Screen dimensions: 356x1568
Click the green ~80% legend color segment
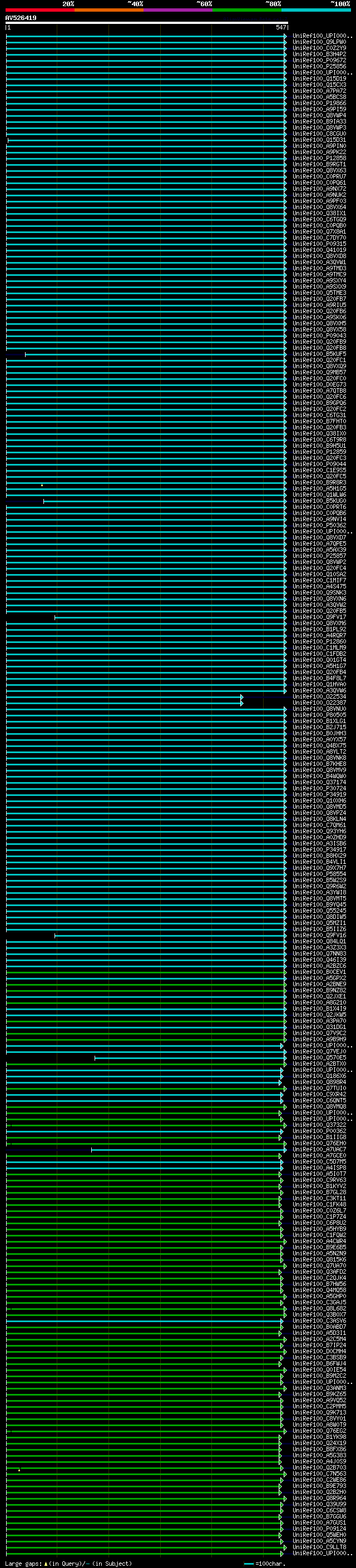[247, 10]
